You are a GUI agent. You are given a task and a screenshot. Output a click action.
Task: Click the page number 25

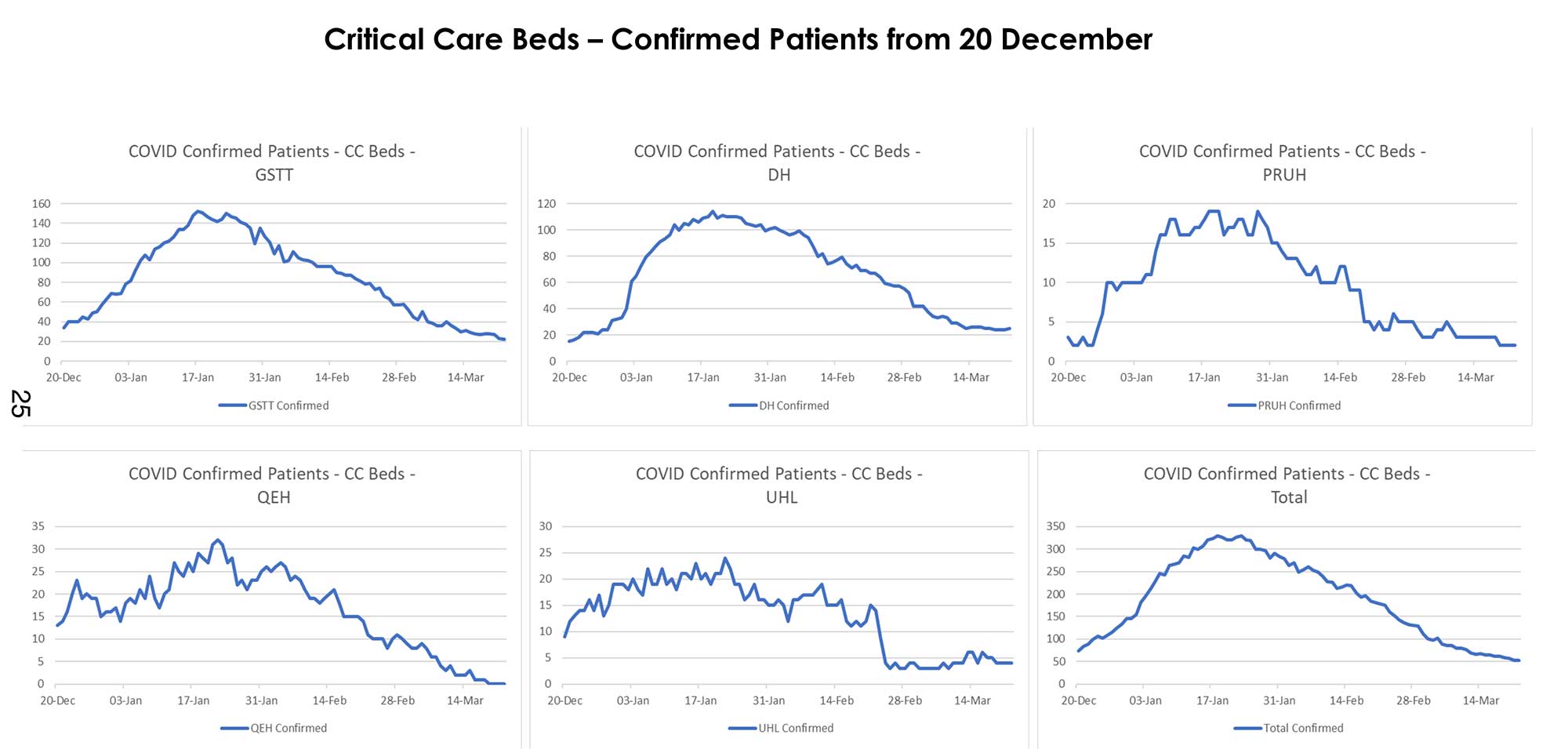[20, 404]
